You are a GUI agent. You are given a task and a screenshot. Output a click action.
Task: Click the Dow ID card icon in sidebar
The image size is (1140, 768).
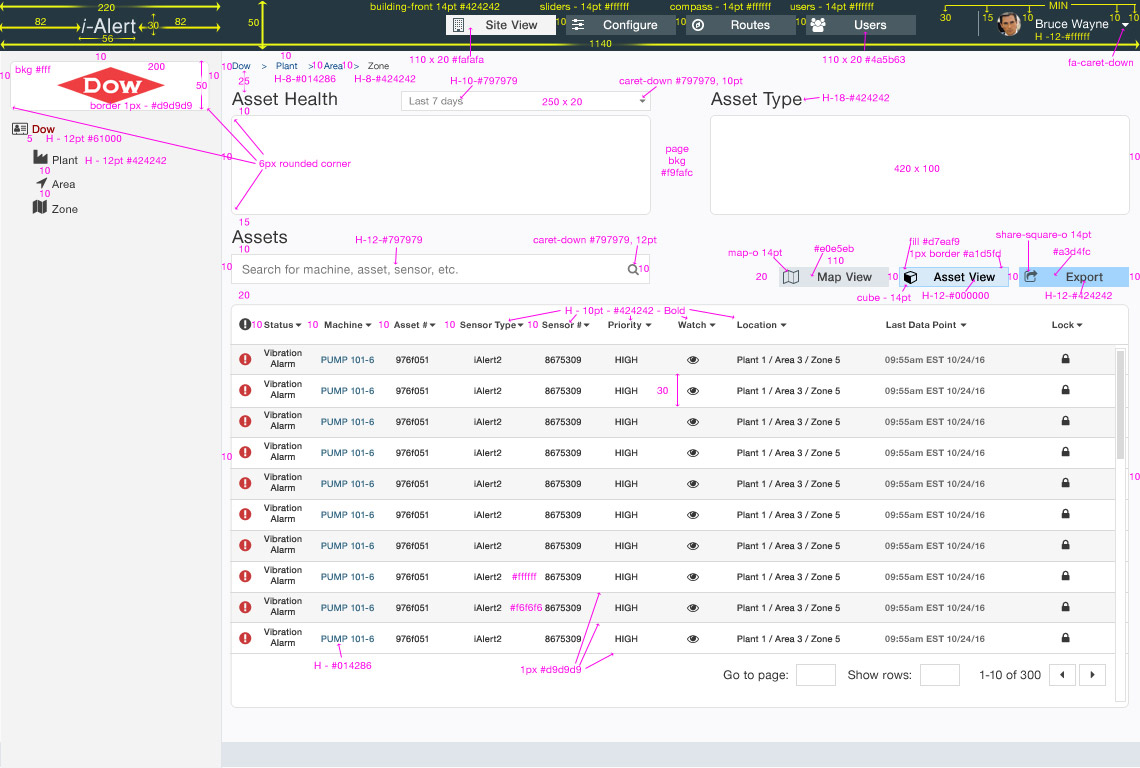20,129
